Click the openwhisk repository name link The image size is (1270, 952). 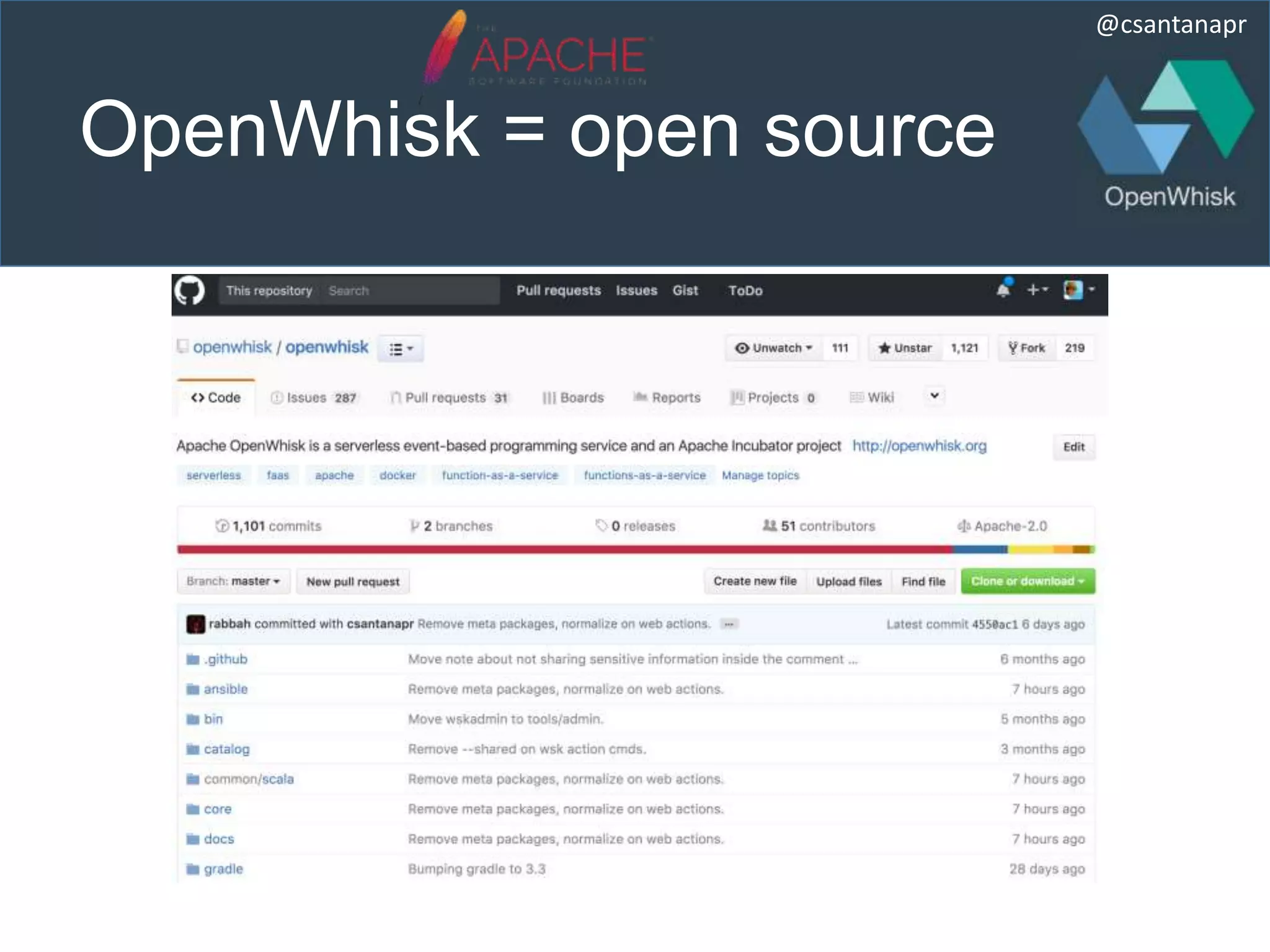click(x=327, y=347)
